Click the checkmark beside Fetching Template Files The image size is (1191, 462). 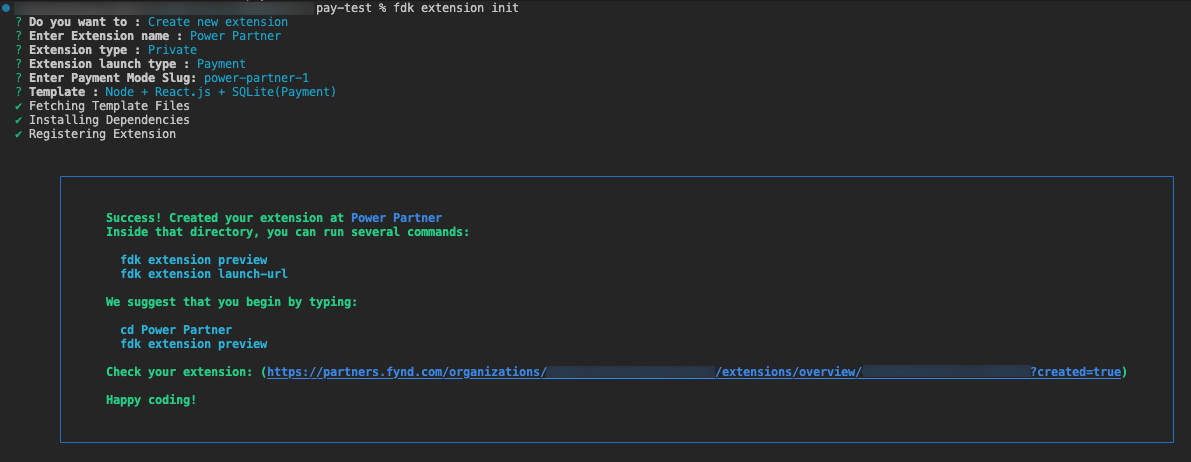pyautogui.click(x=19, y=106)
